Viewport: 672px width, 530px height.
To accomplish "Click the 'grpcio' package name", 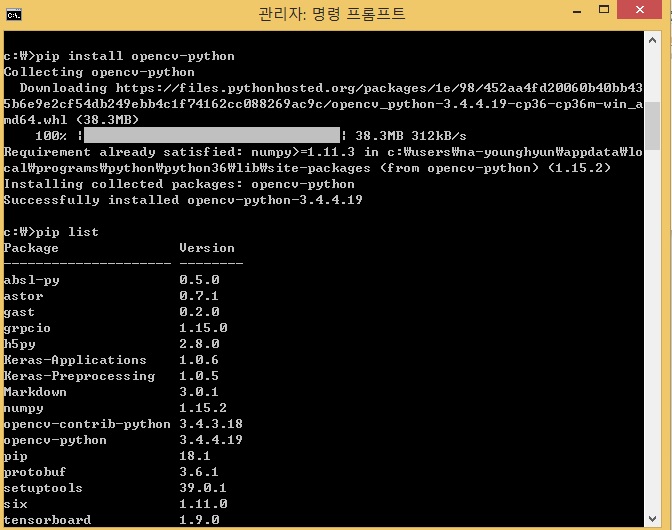I will [27, 328].
